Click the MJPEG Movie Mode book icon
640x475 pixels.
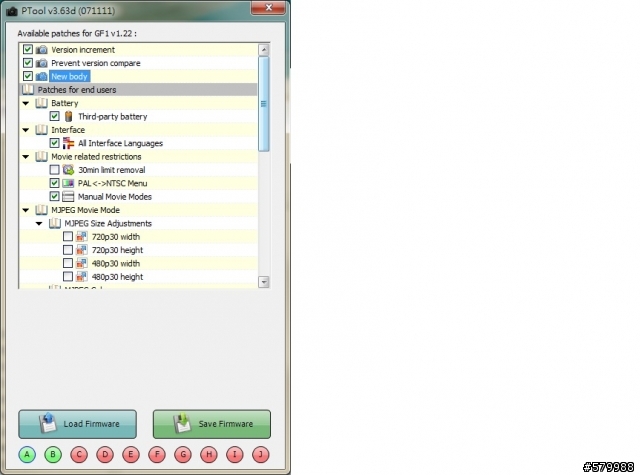[x=41, y=210]
